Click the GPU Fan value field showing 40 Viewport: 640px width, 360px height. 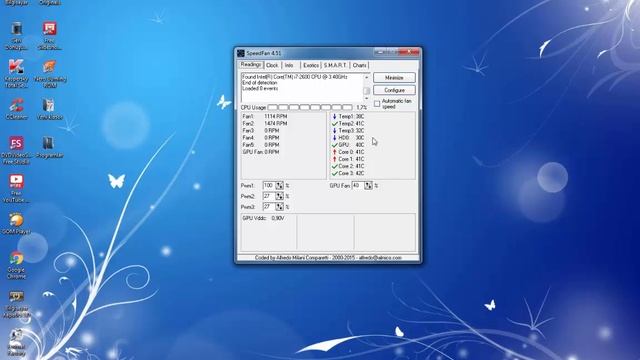click(358, 186)
